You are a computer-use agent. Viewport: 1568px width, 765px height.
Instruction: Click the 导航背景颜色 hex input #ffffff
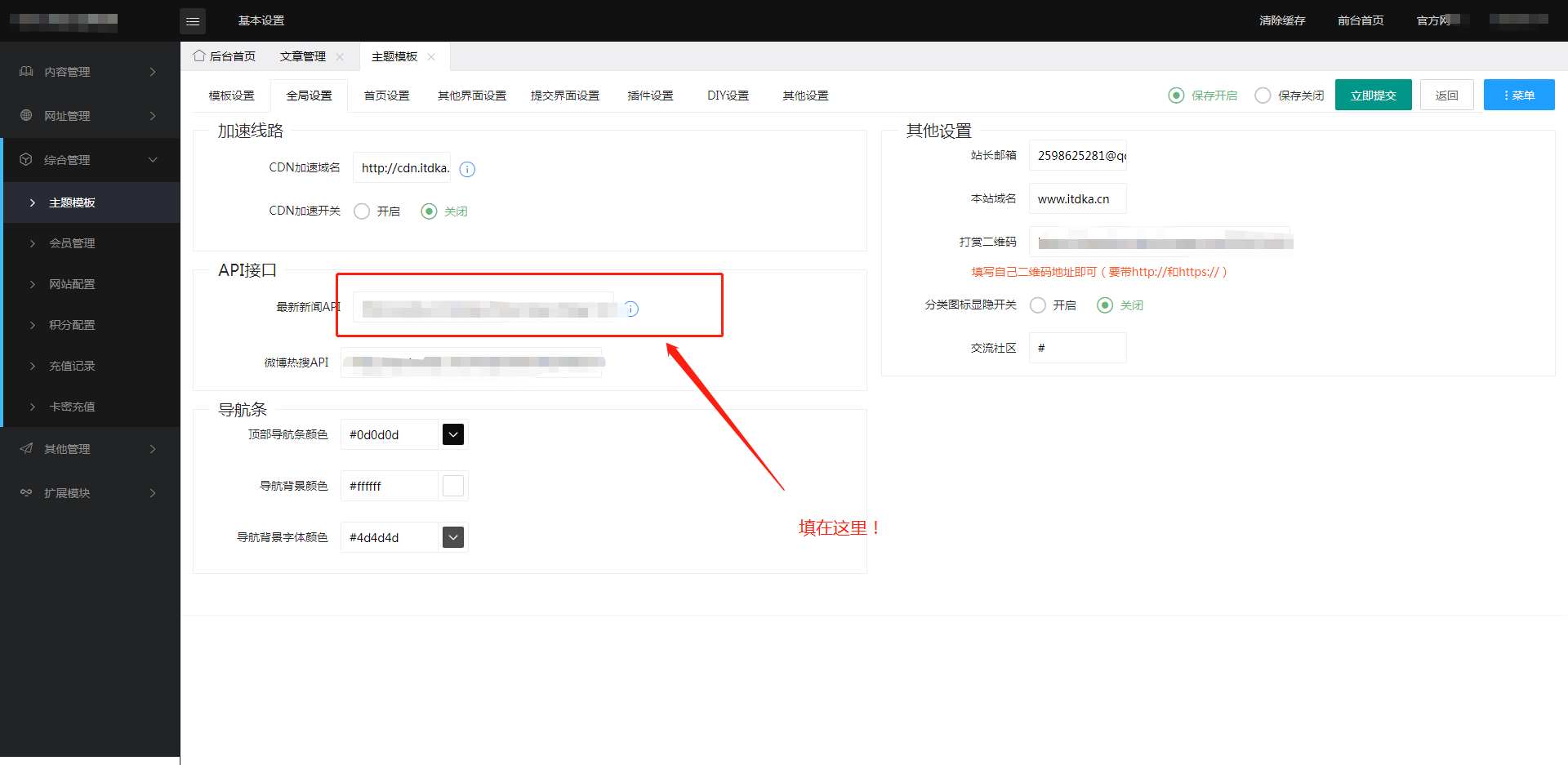tap(390, 486)
